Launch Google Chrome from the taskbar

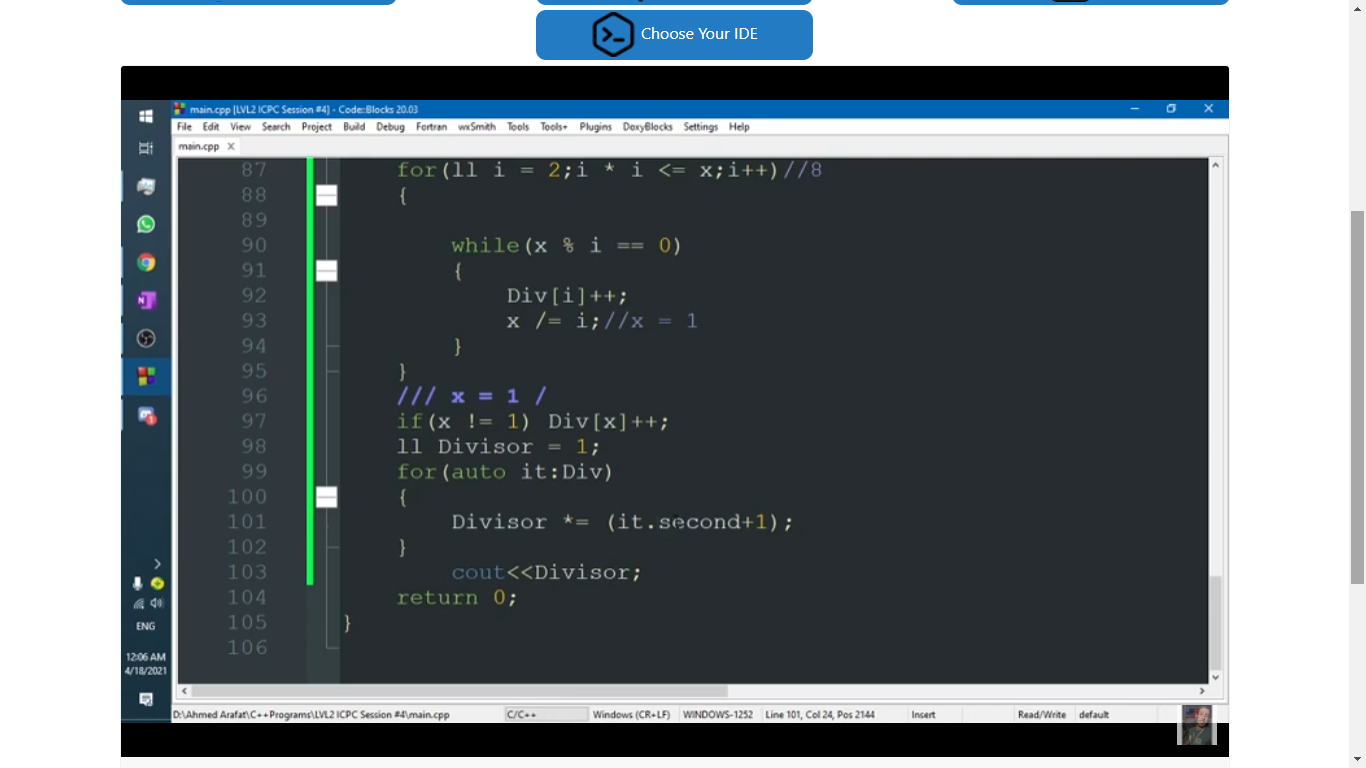(146, 262)
